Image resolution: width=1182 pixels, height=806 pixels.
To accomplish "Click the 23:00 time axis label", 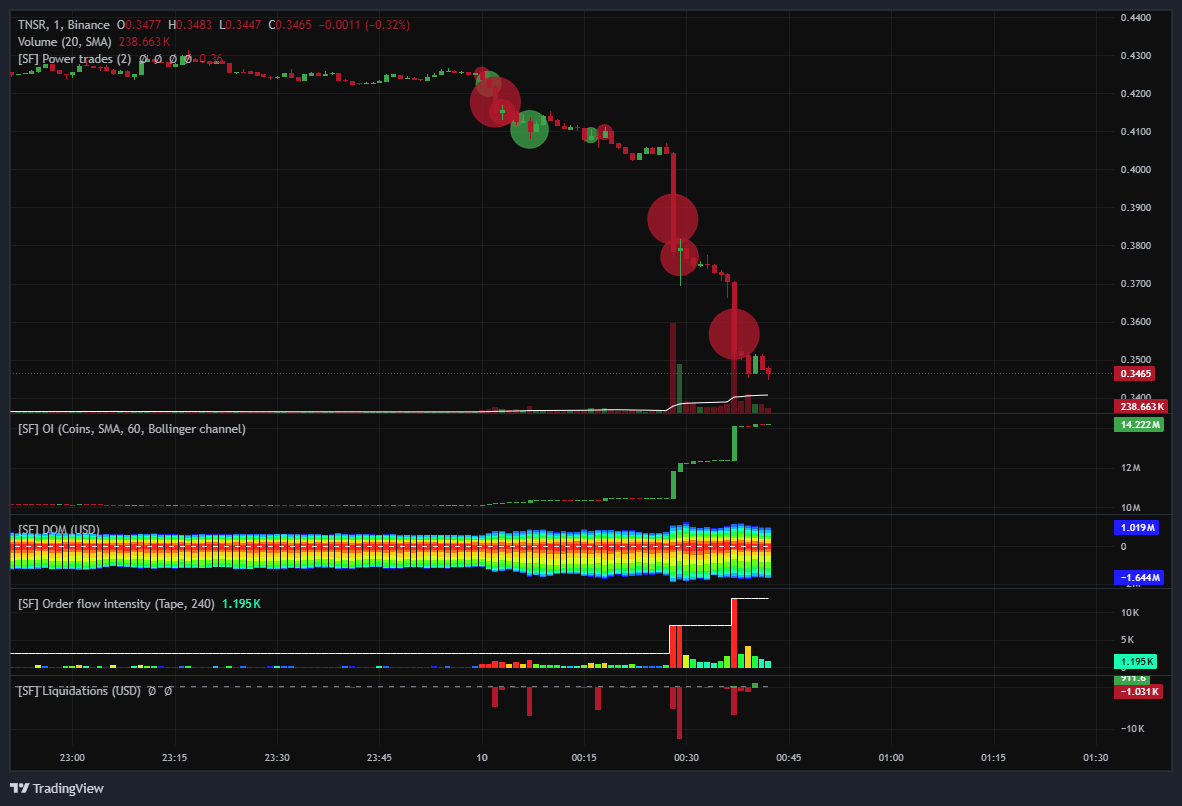I will (x=72, y=758).
